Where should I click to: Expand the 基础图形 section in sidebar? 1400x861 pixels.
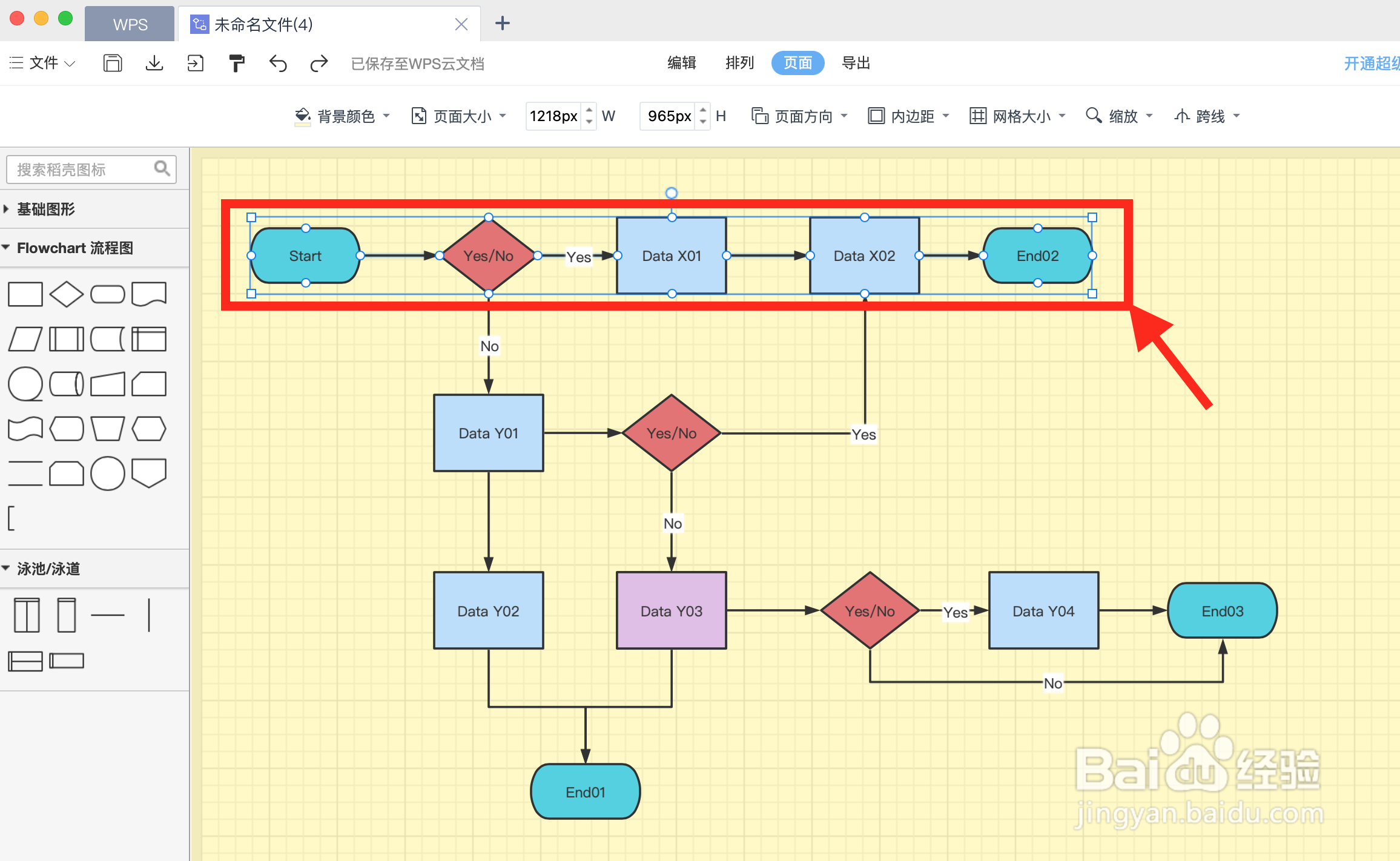tap(45, 209)
